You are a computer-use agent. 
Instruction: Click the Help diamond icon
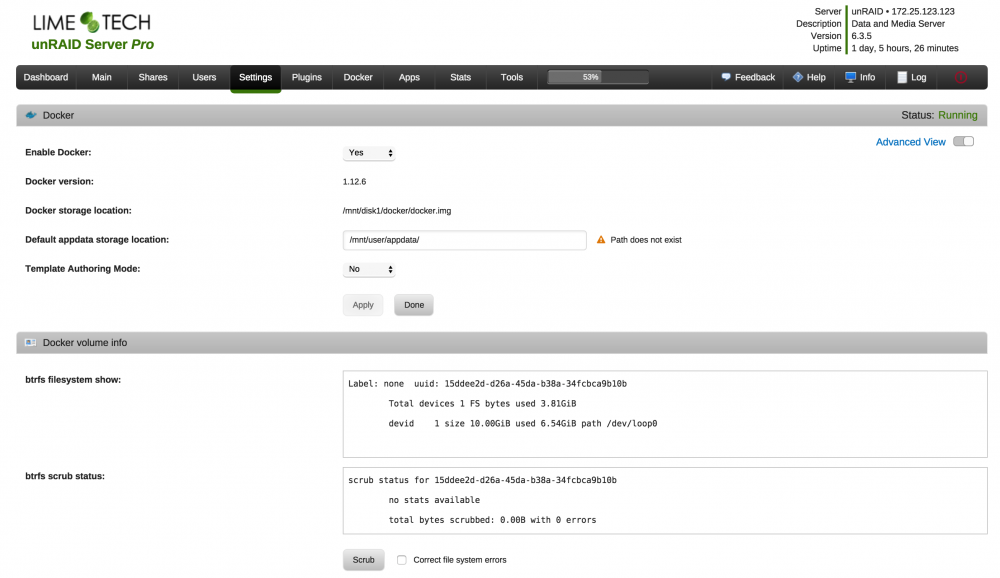point(797,77)
